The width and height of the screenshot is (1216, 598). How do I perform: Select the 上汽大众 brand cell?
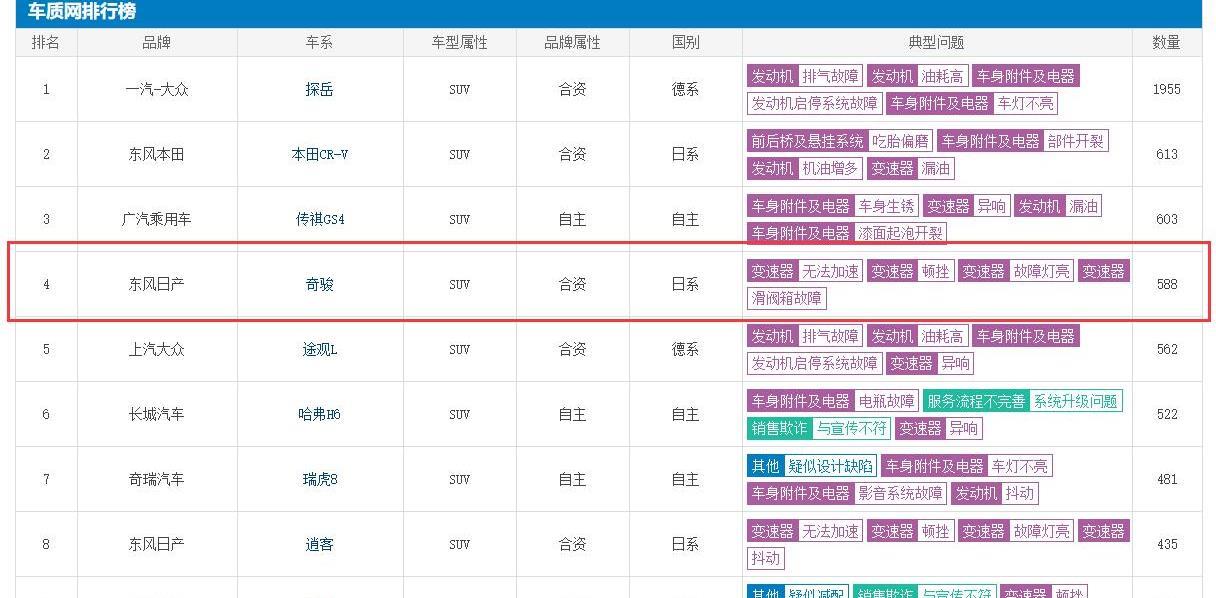click(x=157, y=349)
